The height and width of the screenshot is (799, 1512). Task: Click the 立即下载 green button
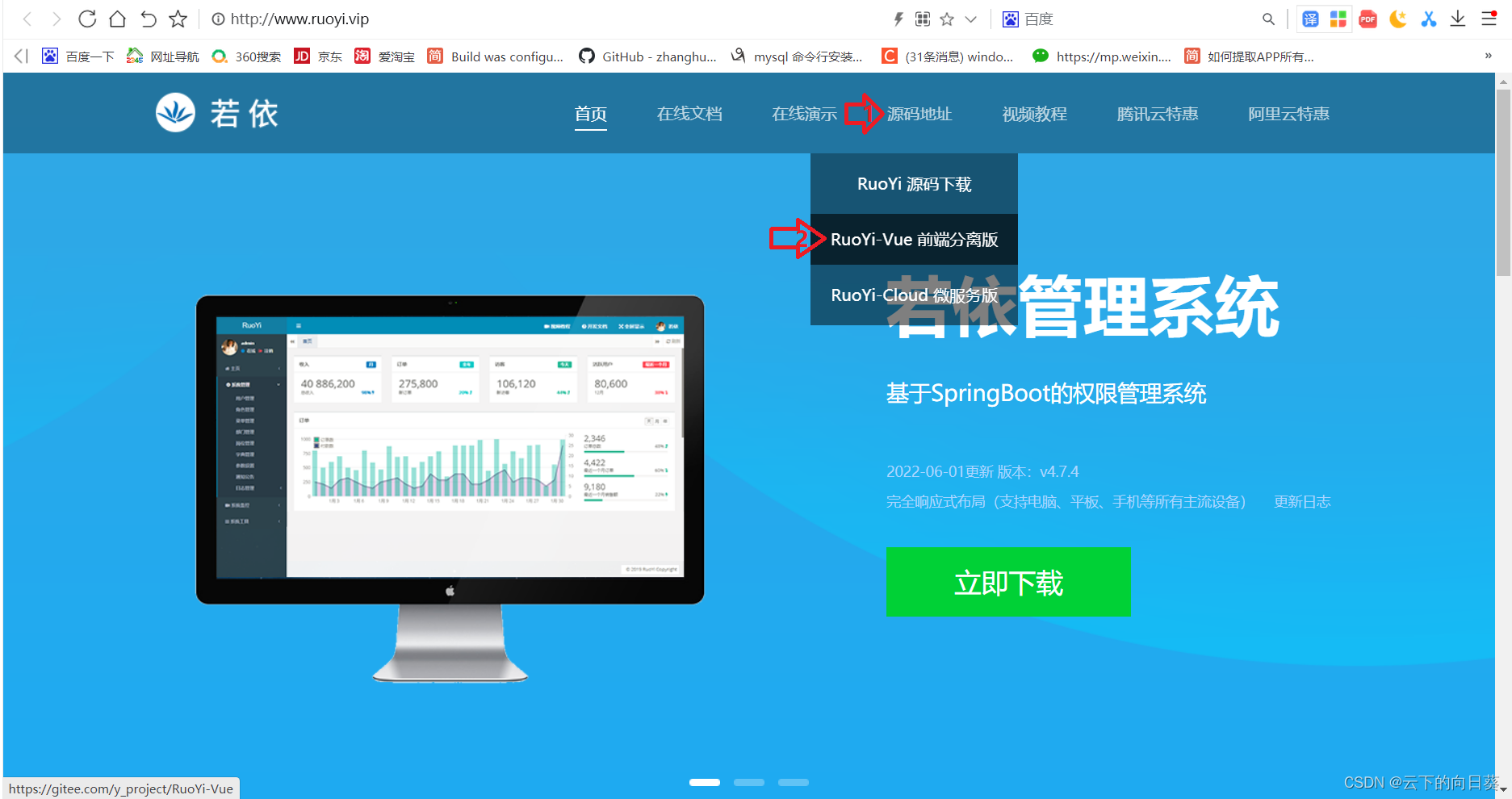[x=1008, y=582]
